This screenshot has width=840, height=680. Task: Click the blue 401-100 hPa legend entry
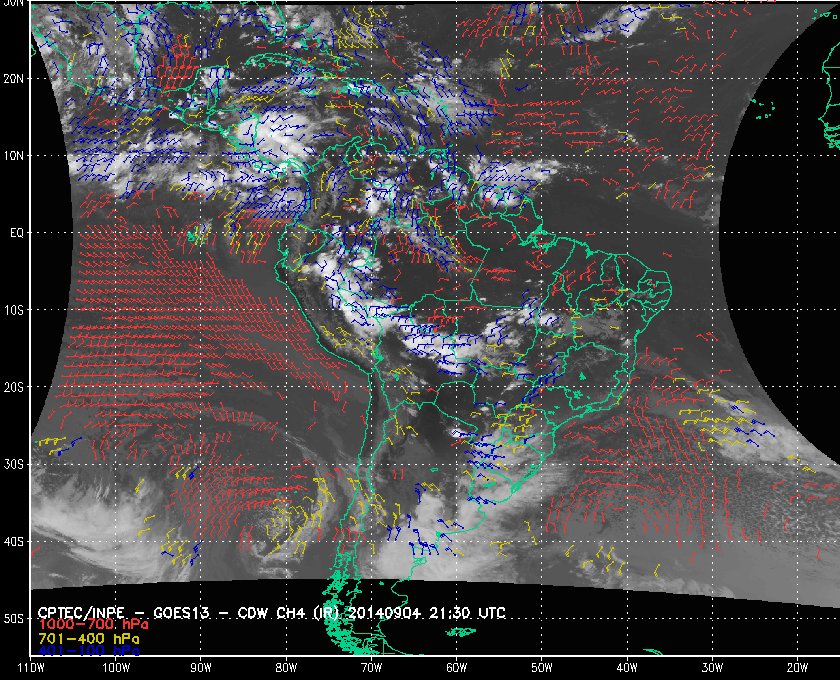[88, 651]
